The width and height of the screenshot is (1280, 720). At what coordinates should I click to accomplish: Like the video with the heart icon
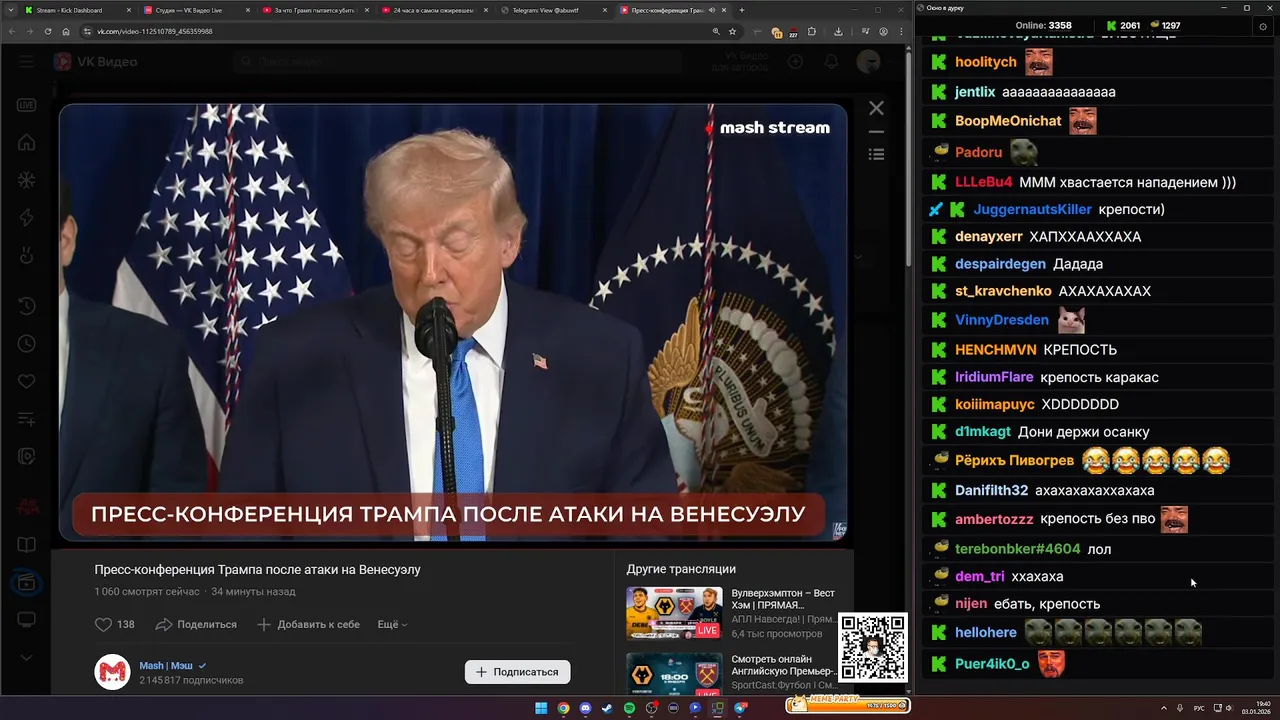click(103, 624)
